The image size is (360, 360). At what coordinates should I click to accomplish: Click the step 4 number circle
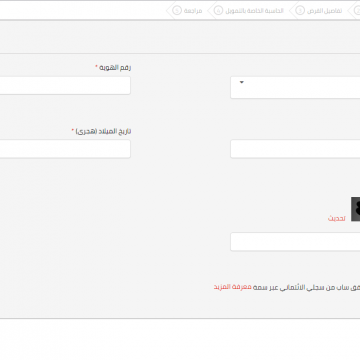pyautogui.click(x=218, y=11)
